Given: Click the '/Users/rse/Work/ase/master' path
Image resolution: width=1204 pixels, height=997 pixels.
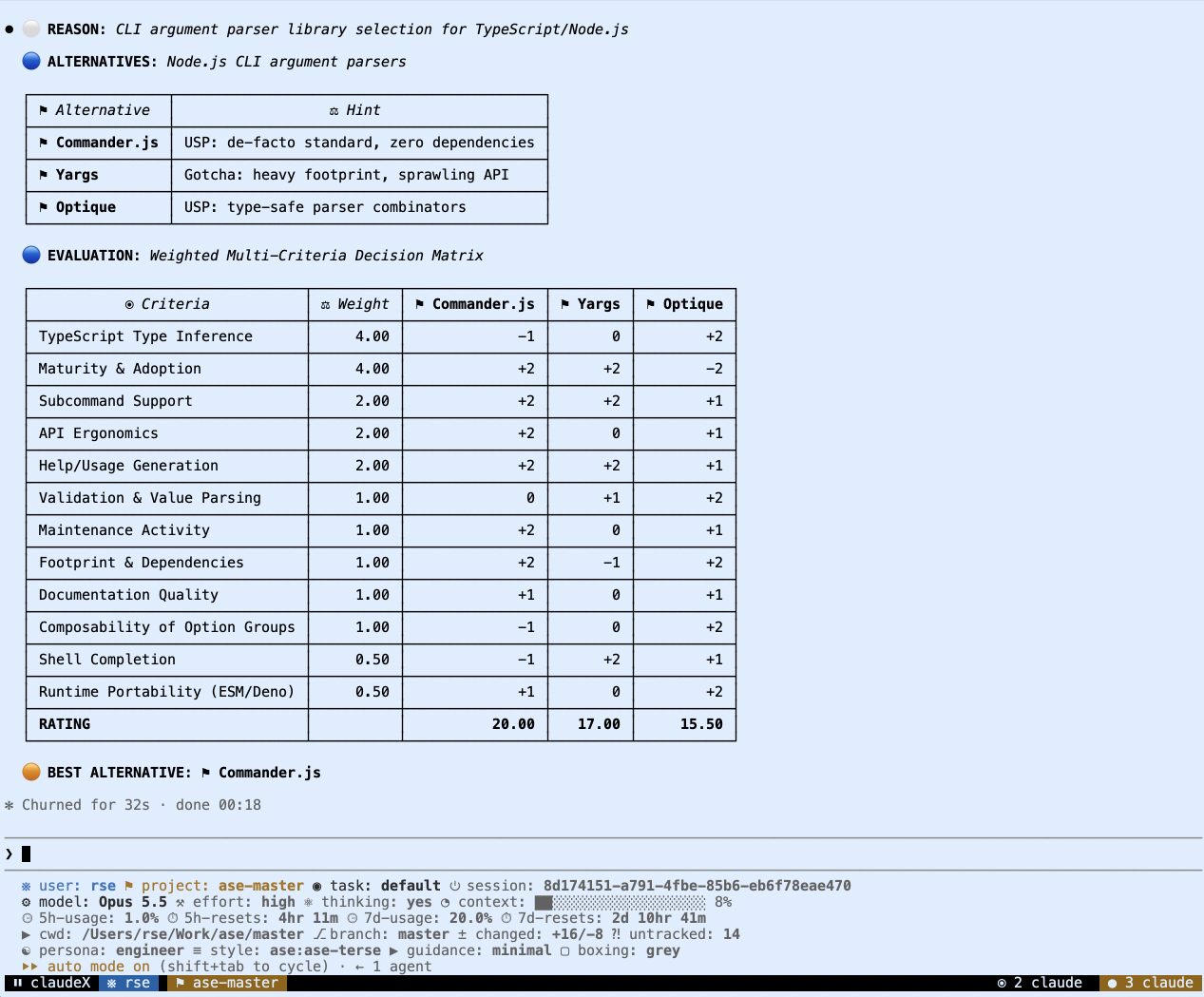Looking at the screenshot, I should point(193,934).
